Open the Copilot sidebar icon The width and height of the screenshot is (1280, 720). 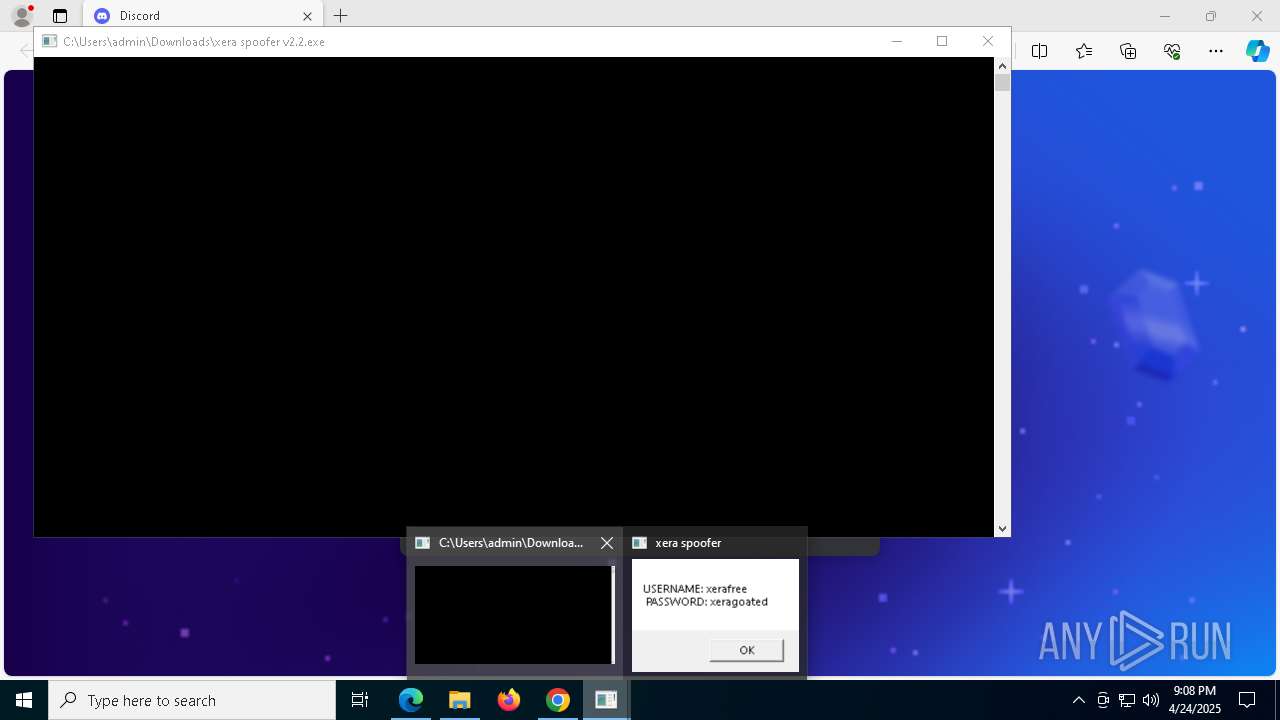(1258, 51)
